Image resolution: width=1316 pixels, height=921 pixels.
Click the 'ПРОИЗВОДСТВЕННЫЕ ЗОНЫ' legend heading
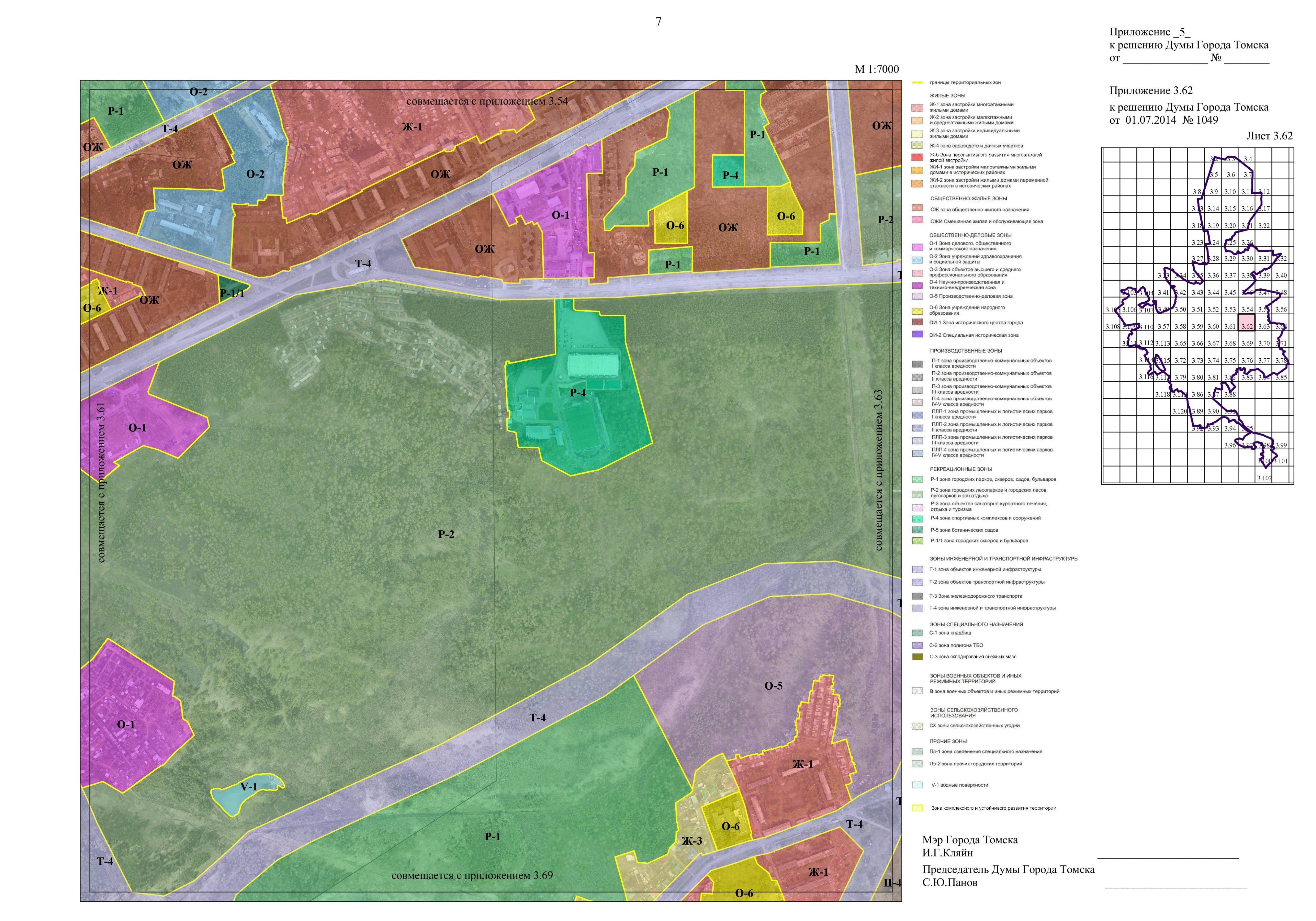pos(966,351)
